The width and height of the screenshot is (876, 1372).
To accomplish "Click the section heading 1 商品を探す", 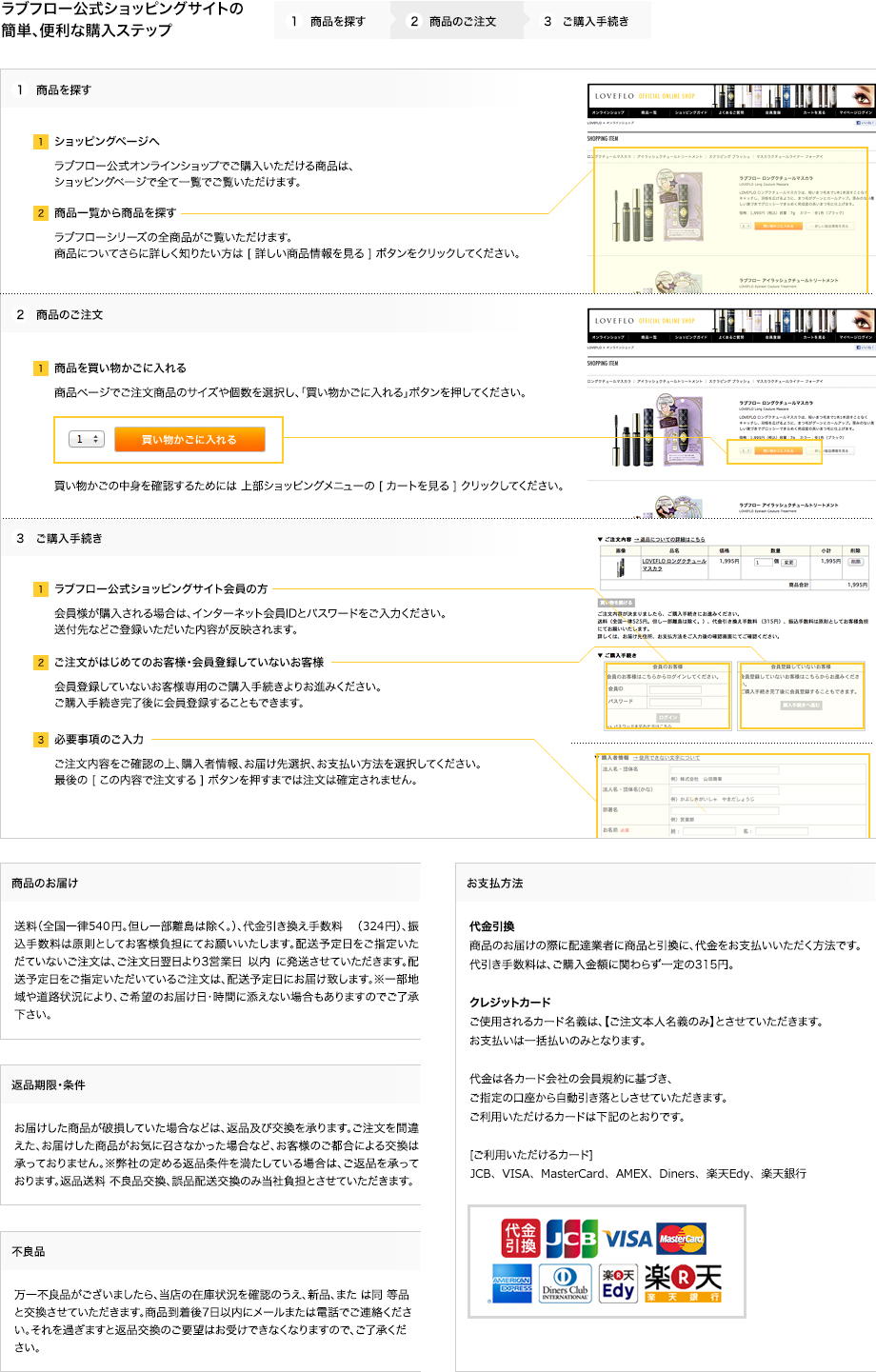I will [54, 89].
